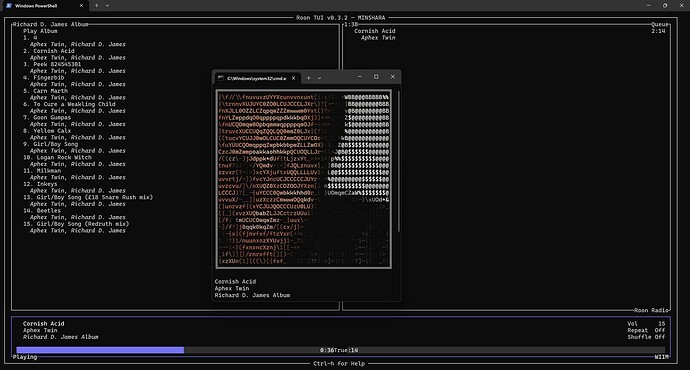Select Play Album entry

pyautogui.click(x=40, y=31)
